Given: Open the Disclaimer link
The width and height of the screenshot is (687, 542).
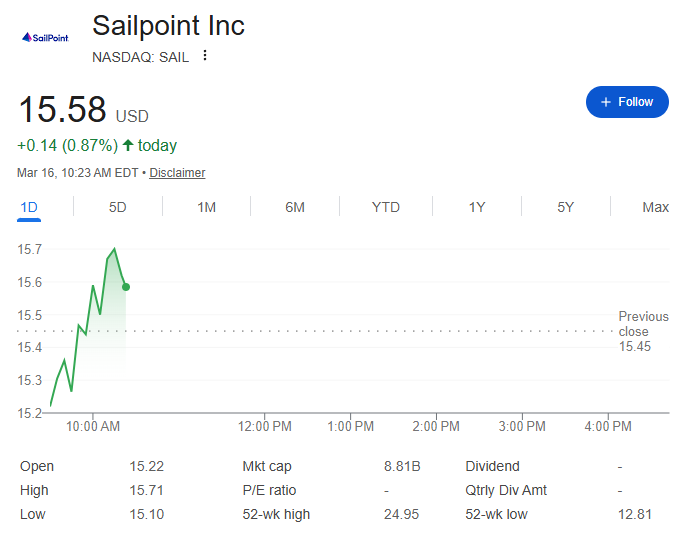Looking at the screenshot, I should pos(177,173).
